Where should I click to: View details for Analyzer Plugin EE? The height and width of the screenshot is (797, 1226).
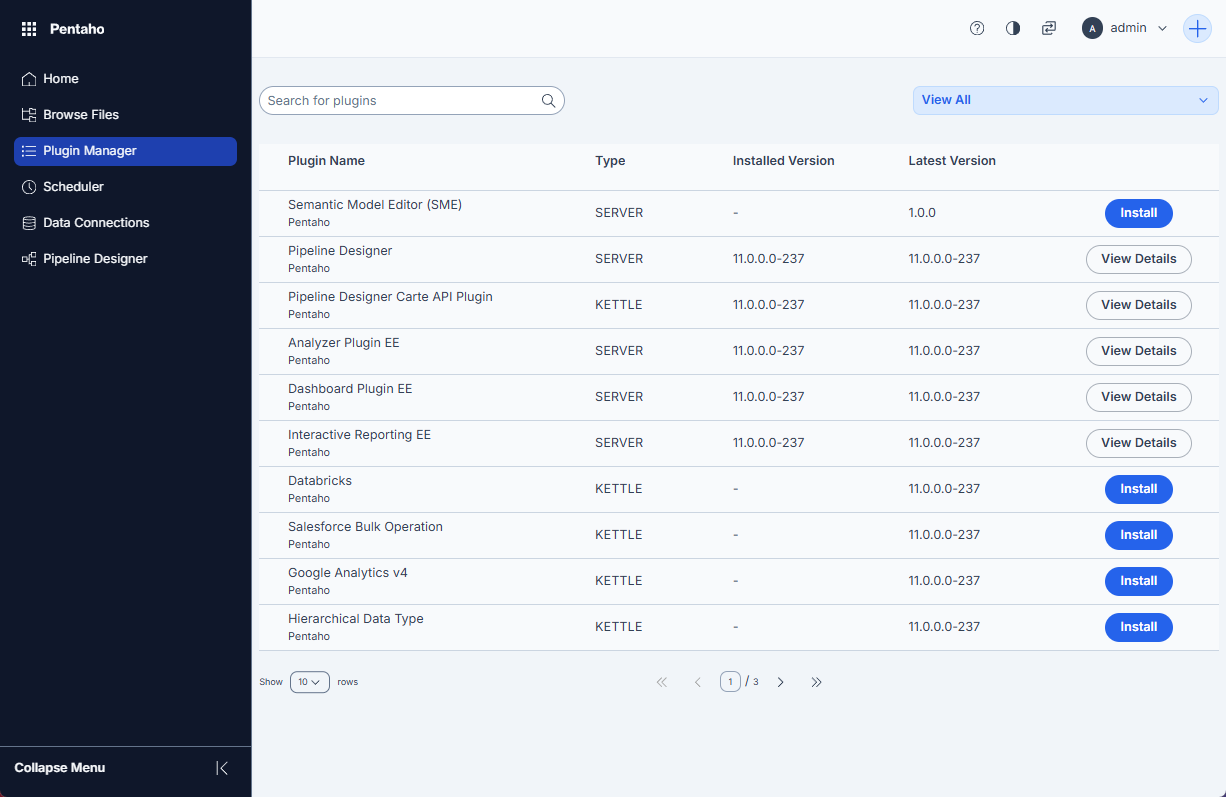(1138, 351)
